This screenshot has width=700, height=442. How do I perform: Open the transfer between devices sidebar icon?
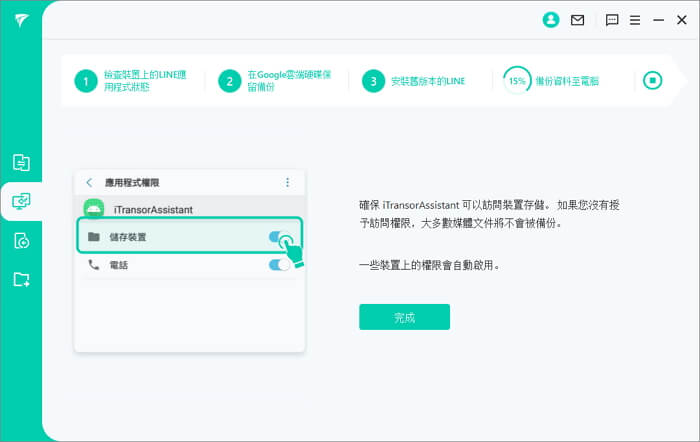tap(21, 163)
